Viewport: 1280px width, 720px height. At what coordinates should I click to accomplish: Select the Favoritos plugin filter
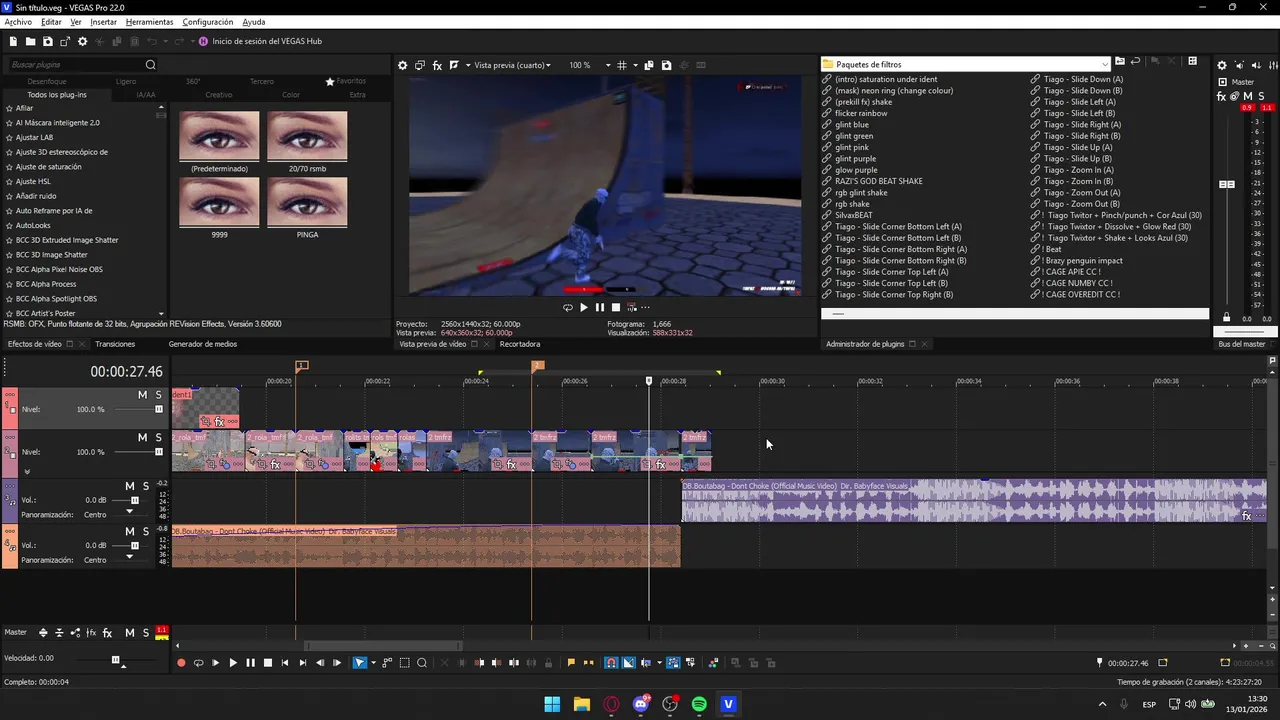[345, 81]
